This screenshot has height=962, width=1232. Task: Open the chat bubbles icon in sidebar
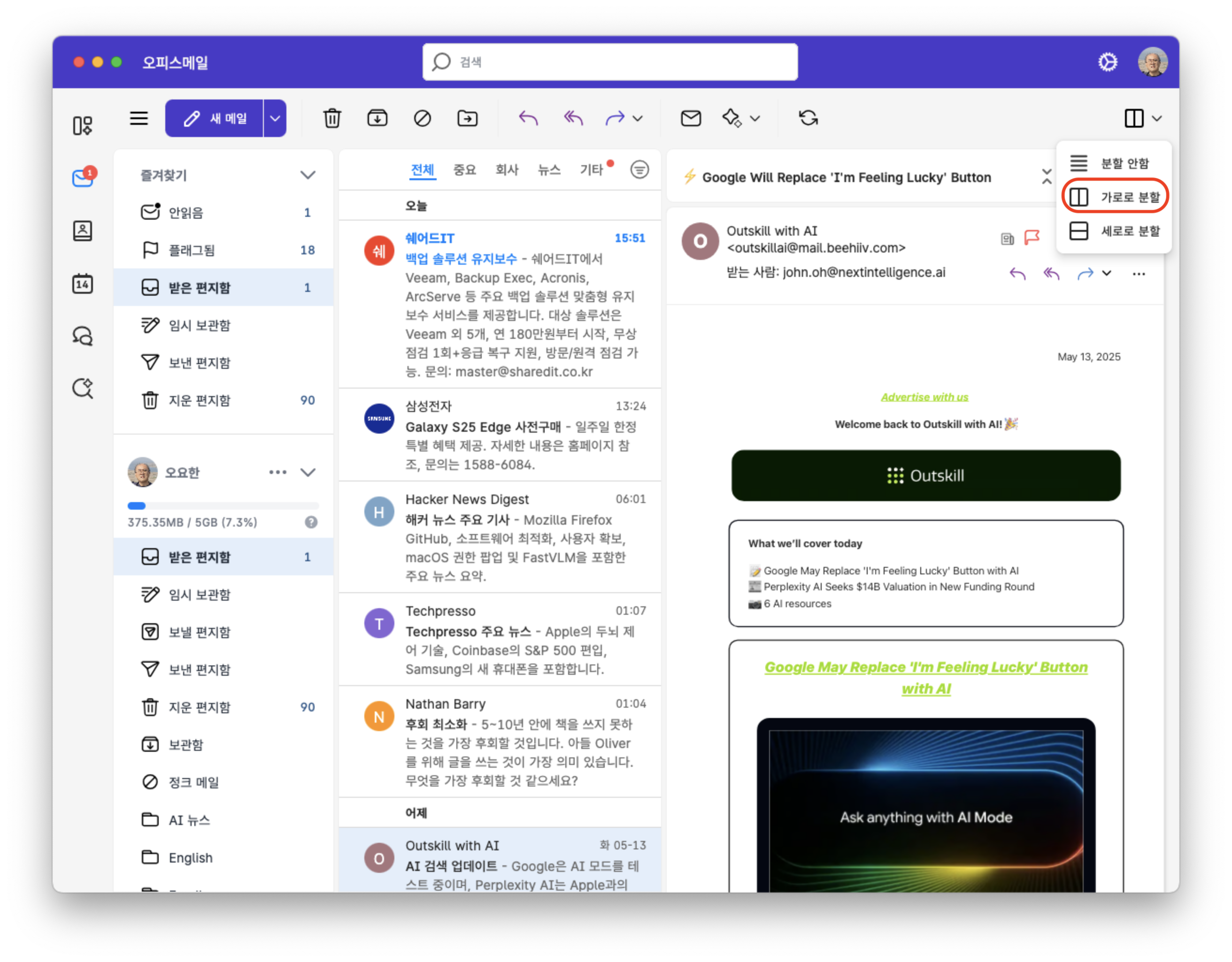point(82,336)
